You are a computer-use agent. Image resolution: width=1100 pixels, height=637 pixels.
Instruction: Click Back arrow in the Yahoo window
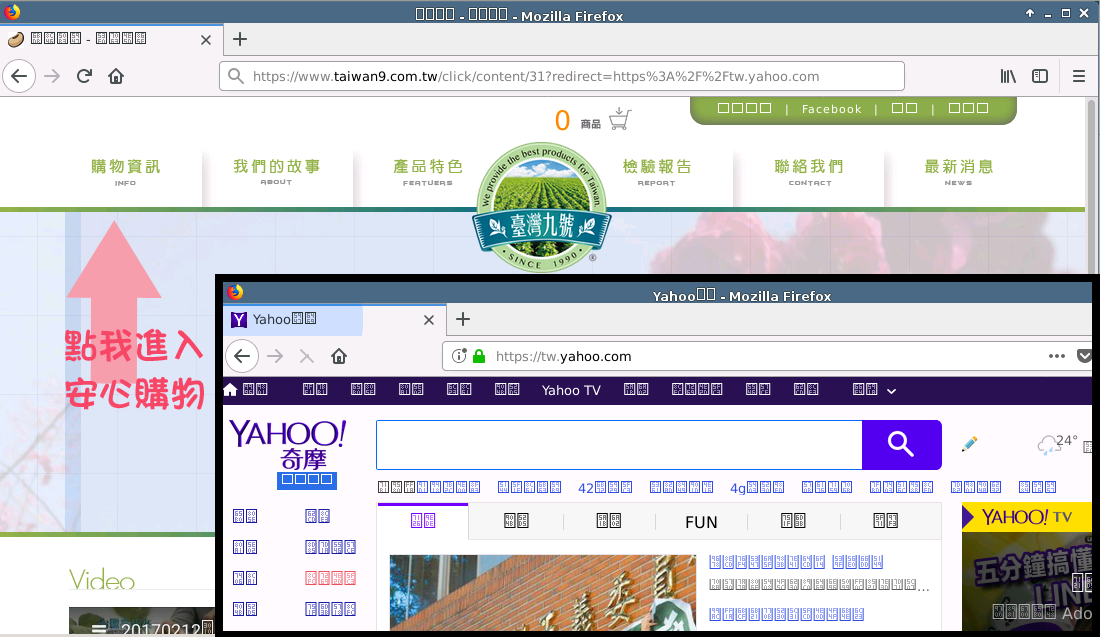click(242, 356)
